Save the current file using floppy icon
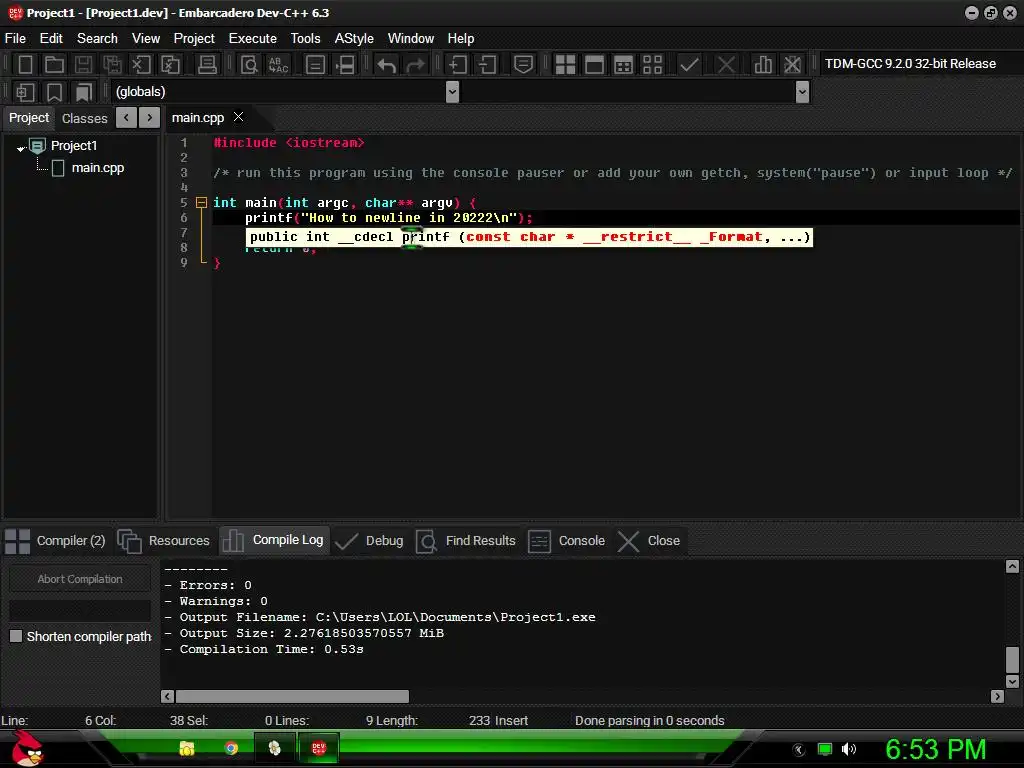This screenshot has height=768, width=1024. click(x=83, y=65)
